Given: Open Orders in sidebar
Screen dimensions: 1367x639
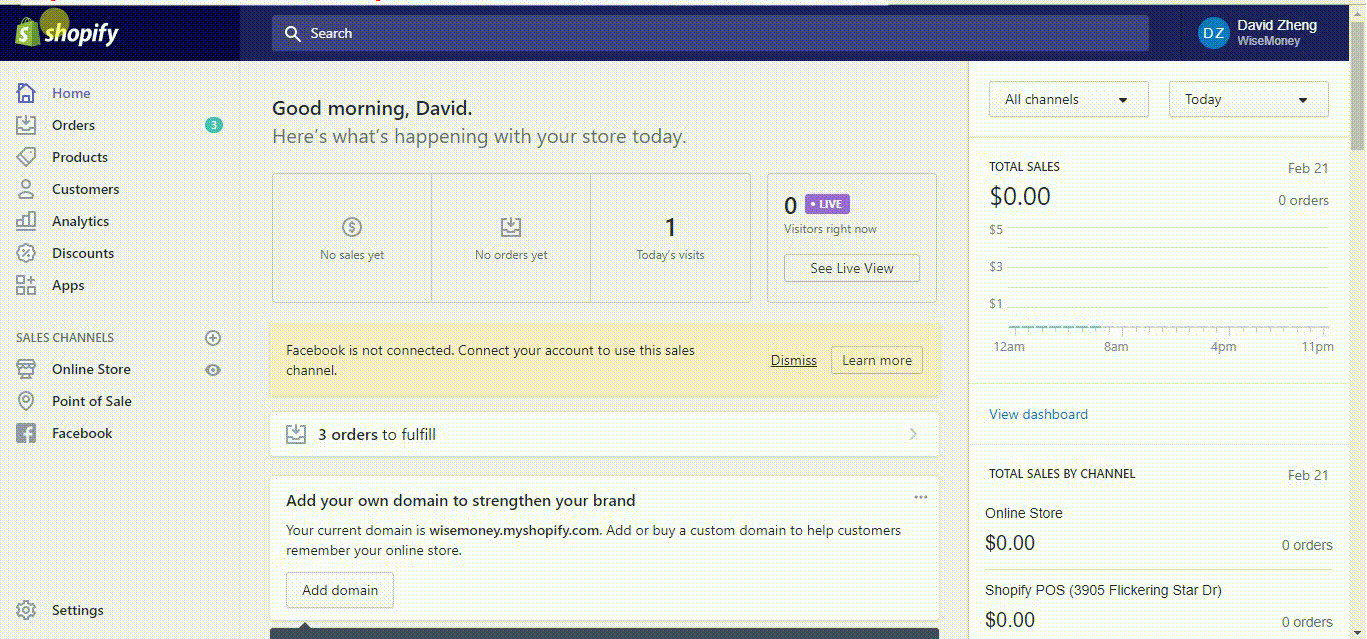Looking at the screenshot, I should (x=73, y=125).
